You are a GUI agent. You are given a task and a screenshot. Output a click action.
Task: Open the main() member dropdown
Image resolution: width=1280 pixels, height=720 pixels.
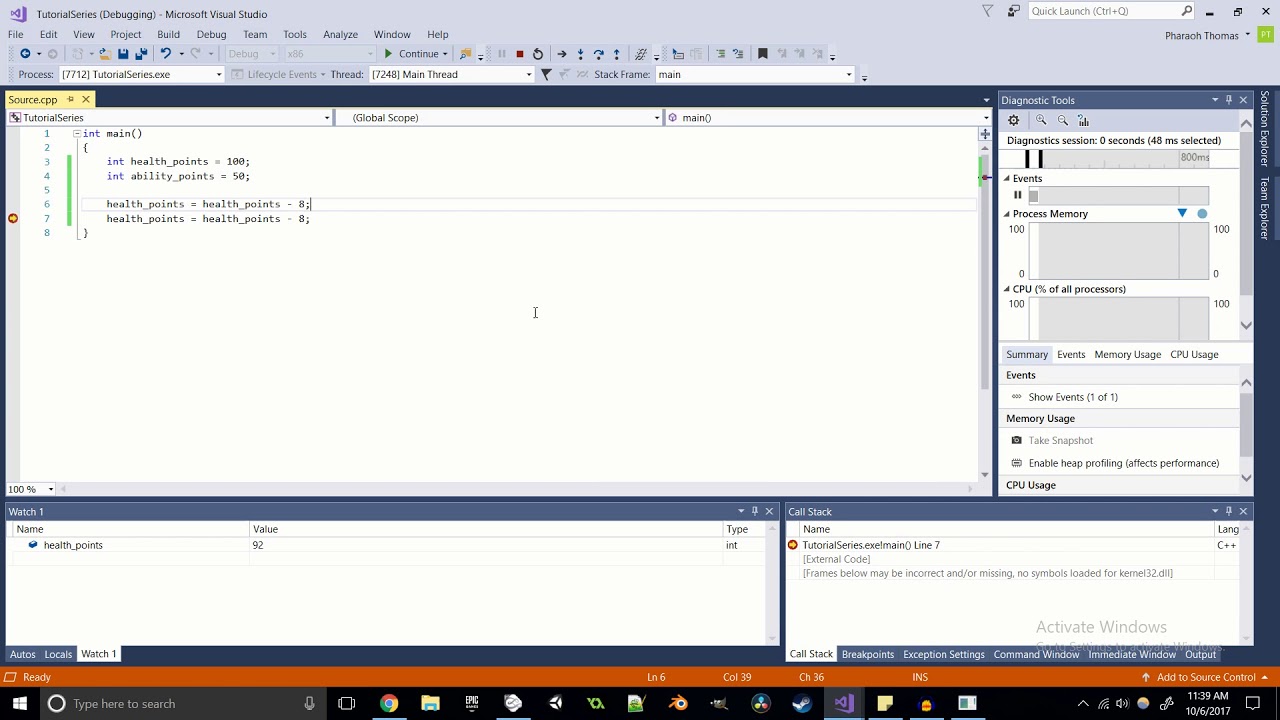pos(827,118)
